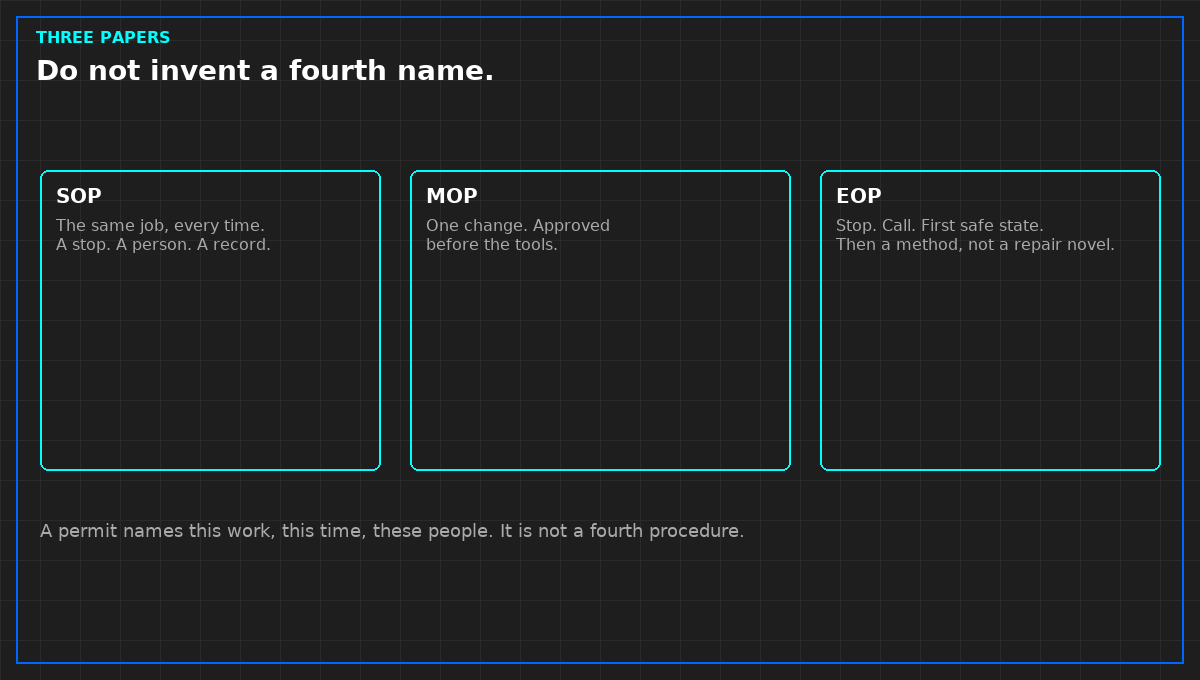Click the text "A stop. A person. A record."
This screenshot has width=1200, height=680.
pyautogui.click(x=163, y=245)
